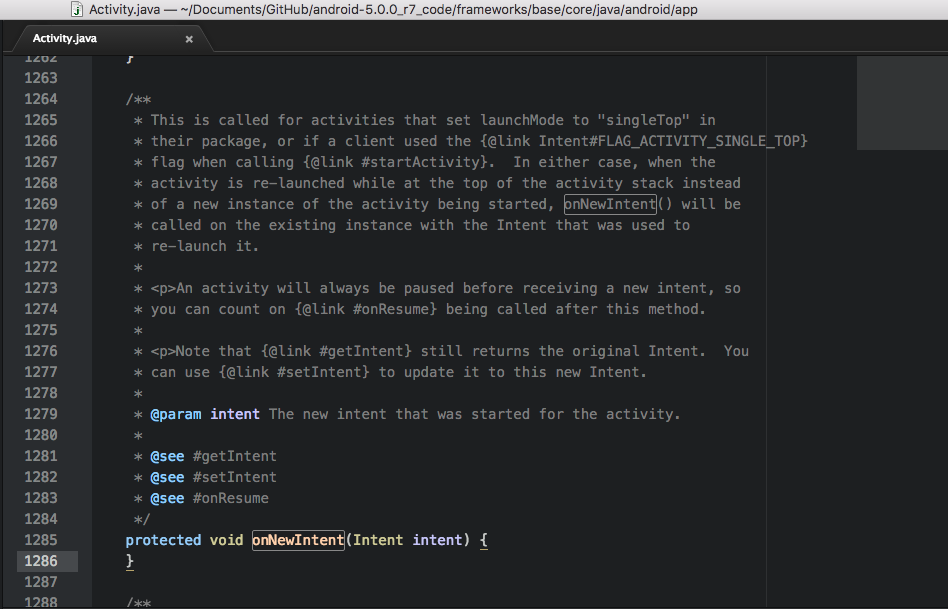Click '@see #onResume' text
This screenshot has height=609, width=948.
point(209,498)
